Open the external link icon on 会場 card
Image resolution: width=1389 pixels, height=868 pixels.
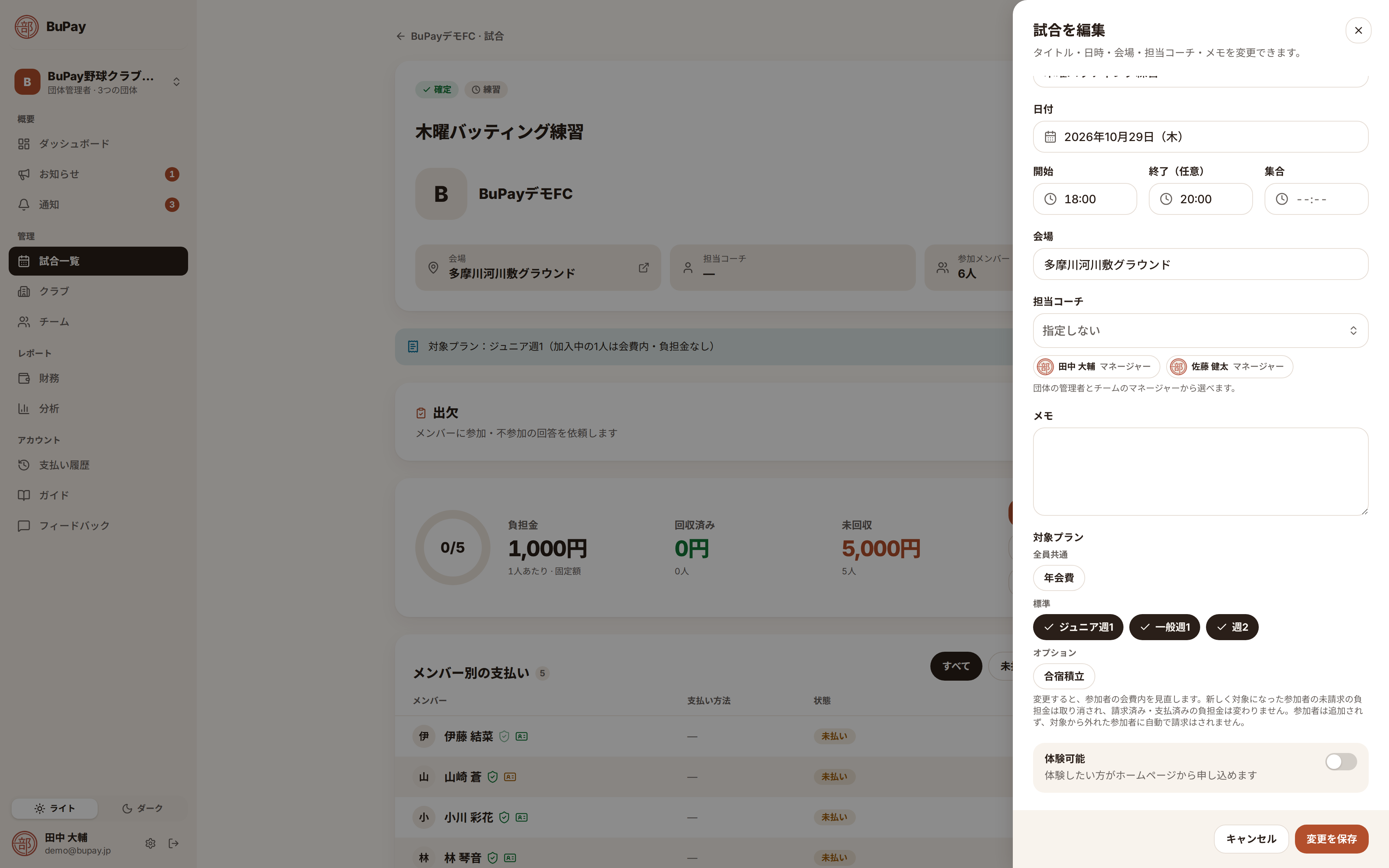pyautogui.click(x=643, y=268)
